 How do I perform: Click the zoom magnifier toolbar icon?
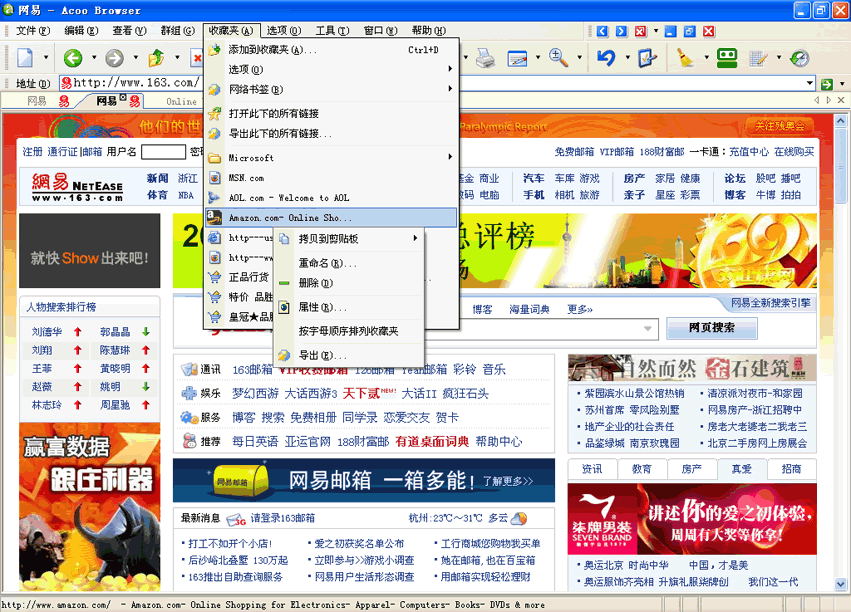(558, 58)
